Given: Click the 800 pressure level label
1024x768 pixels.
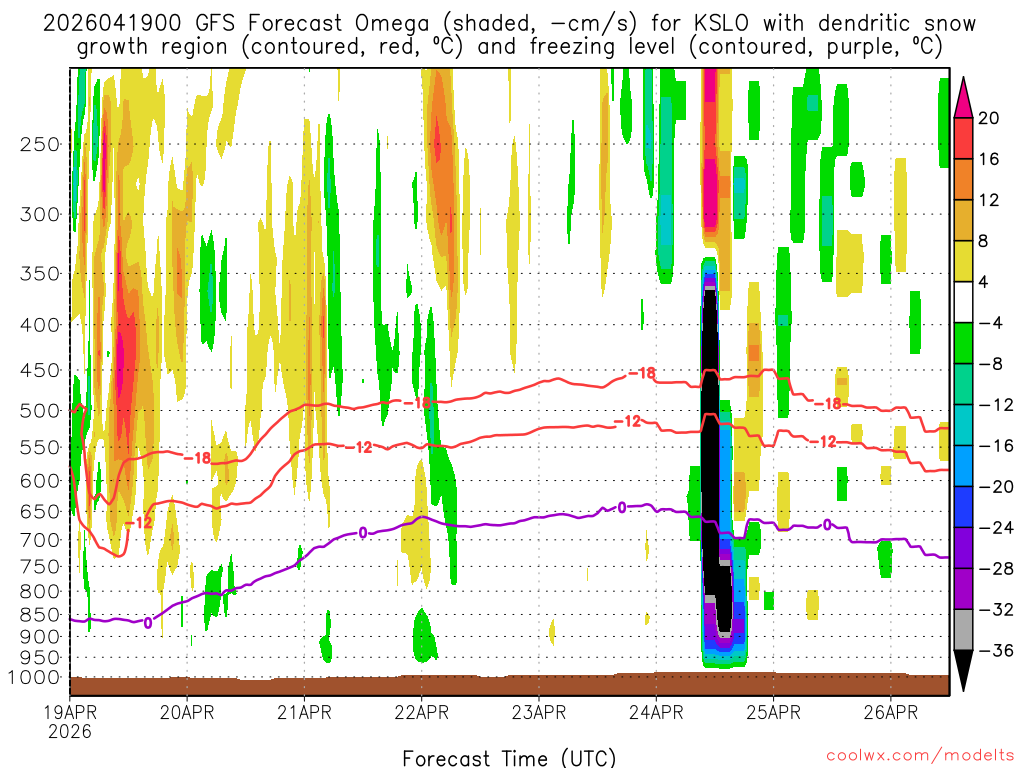Looking at the screenshot, I should 40,592.
